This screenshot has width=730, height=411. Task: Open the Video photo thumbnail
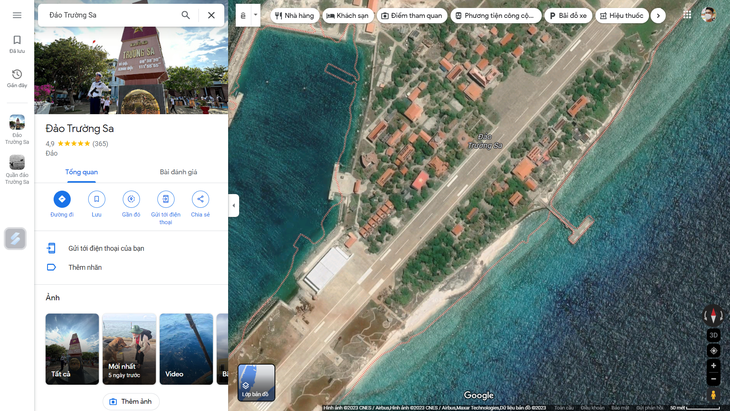click(x=186, y=349)
